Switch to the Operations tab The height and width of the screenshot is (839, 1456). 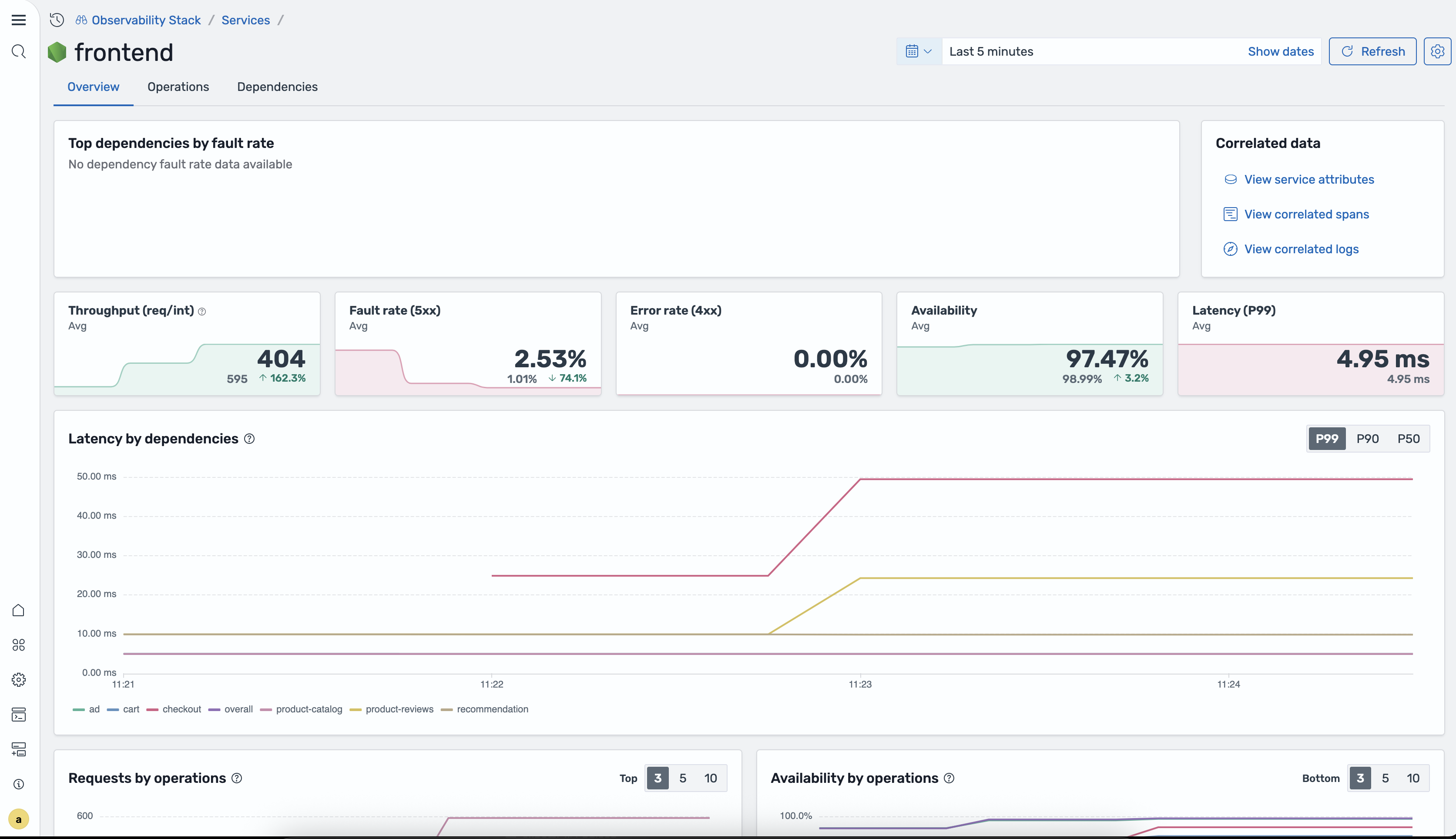pos(178,87)
